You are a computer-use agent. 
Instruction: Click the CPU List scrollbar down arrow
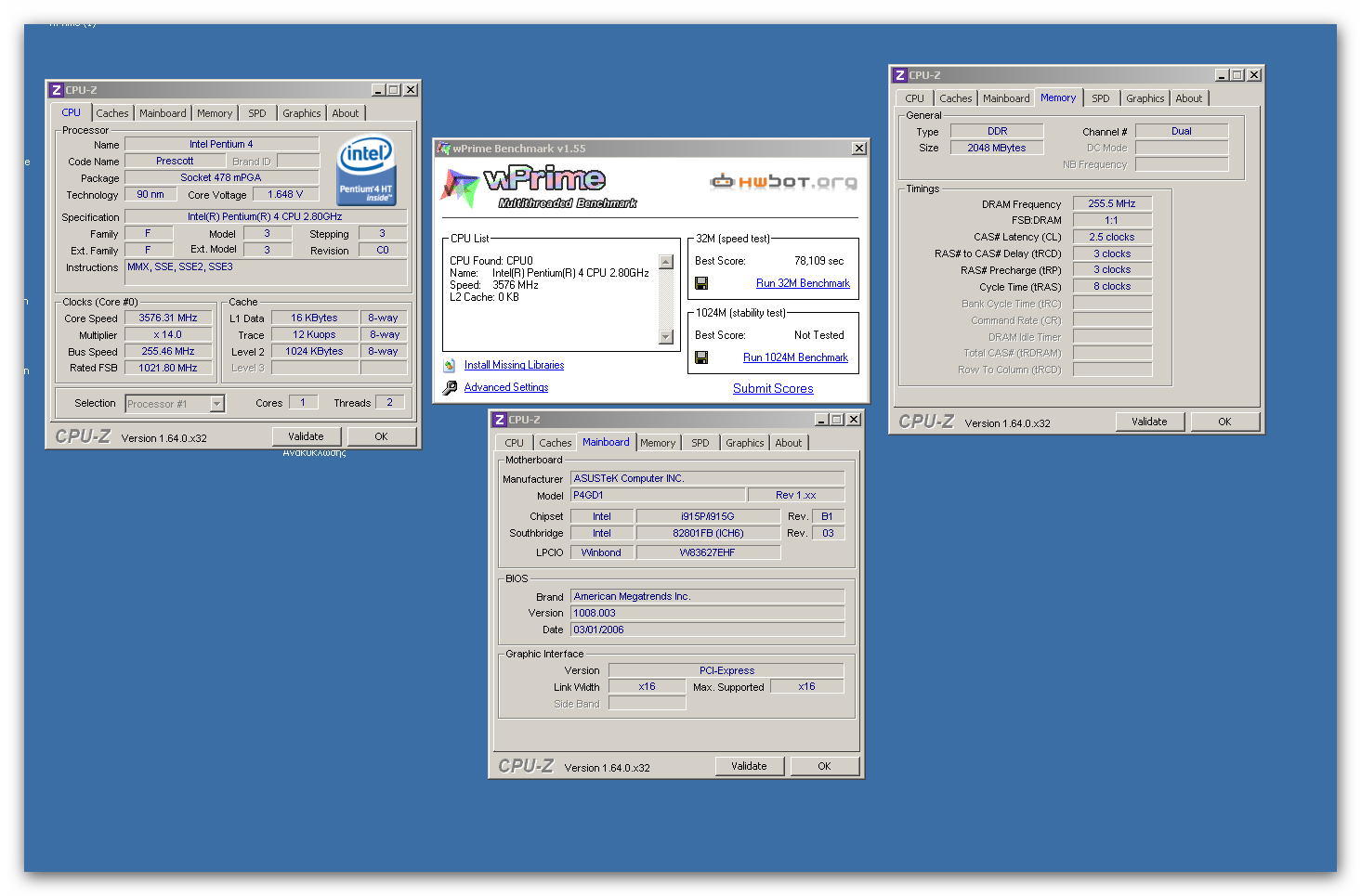(665, 337)
